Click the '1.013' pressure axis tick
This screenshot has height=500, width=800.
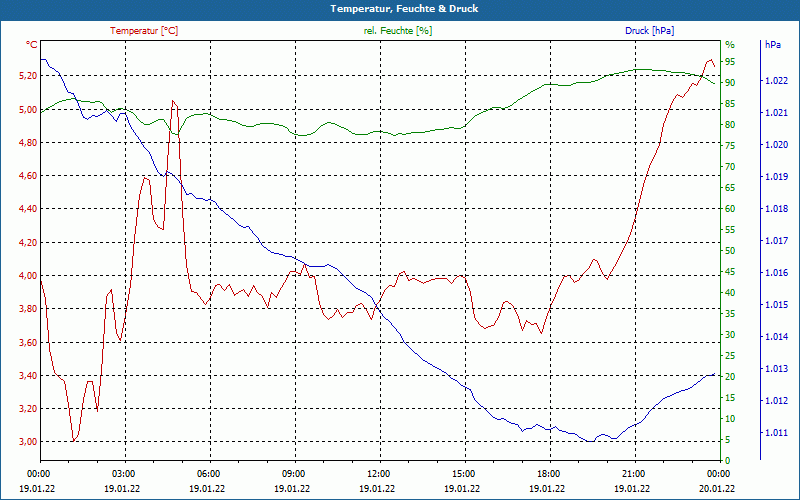point(777,369)
